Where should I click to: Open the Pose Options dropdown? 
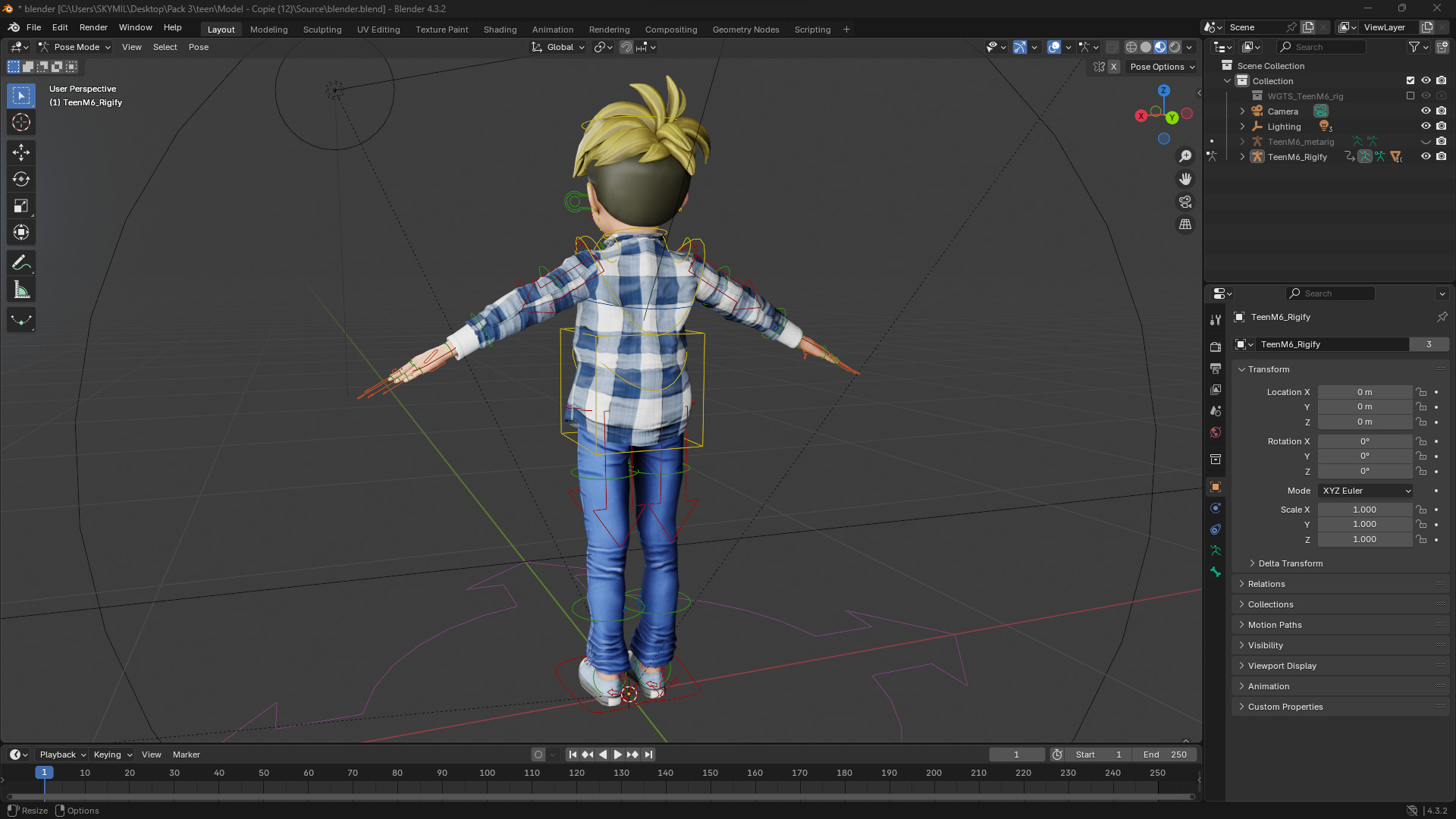point(1162,67)
